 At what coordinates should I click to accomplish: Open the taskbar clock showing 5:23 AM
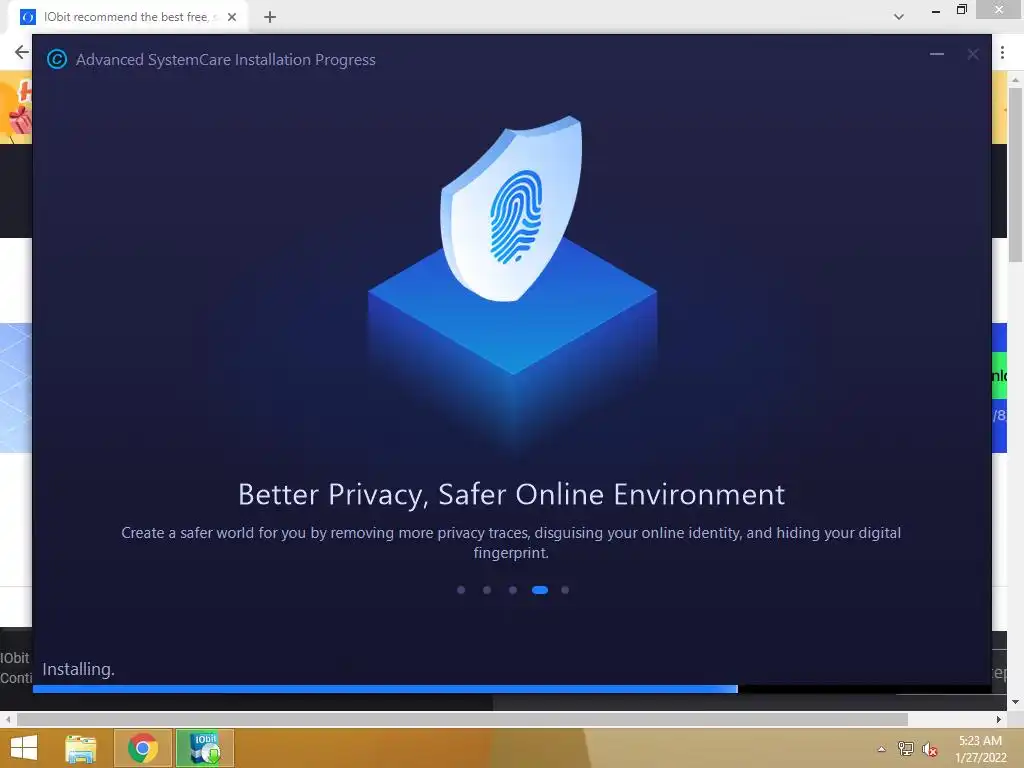coord(980,749)
